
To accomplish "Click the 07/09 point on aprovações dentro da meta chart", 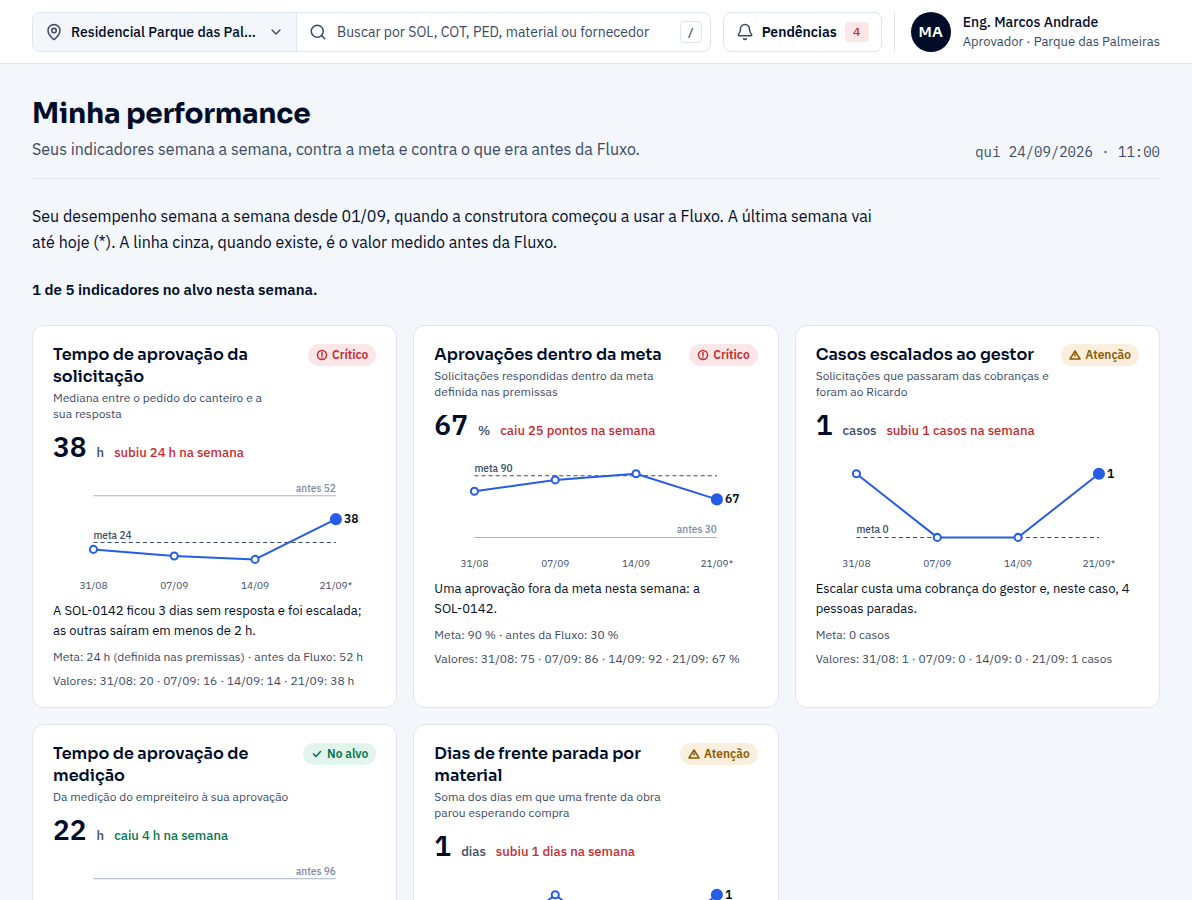I will point(555,480).
